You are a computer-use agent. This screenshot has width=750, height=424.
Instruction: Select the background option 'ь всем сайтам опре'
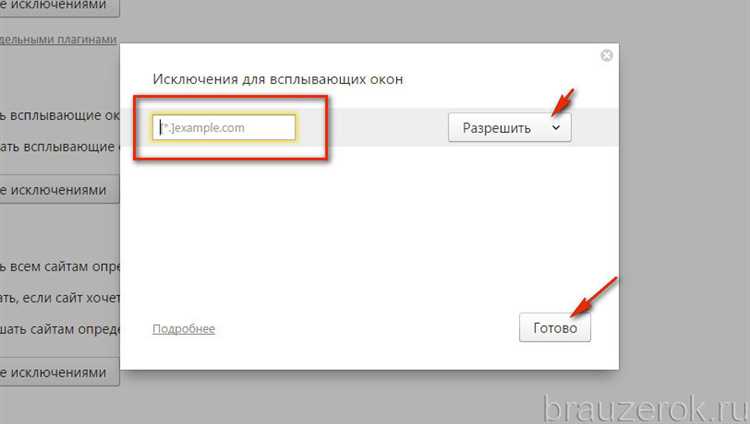pyautogui.click(x=60, y=267)
